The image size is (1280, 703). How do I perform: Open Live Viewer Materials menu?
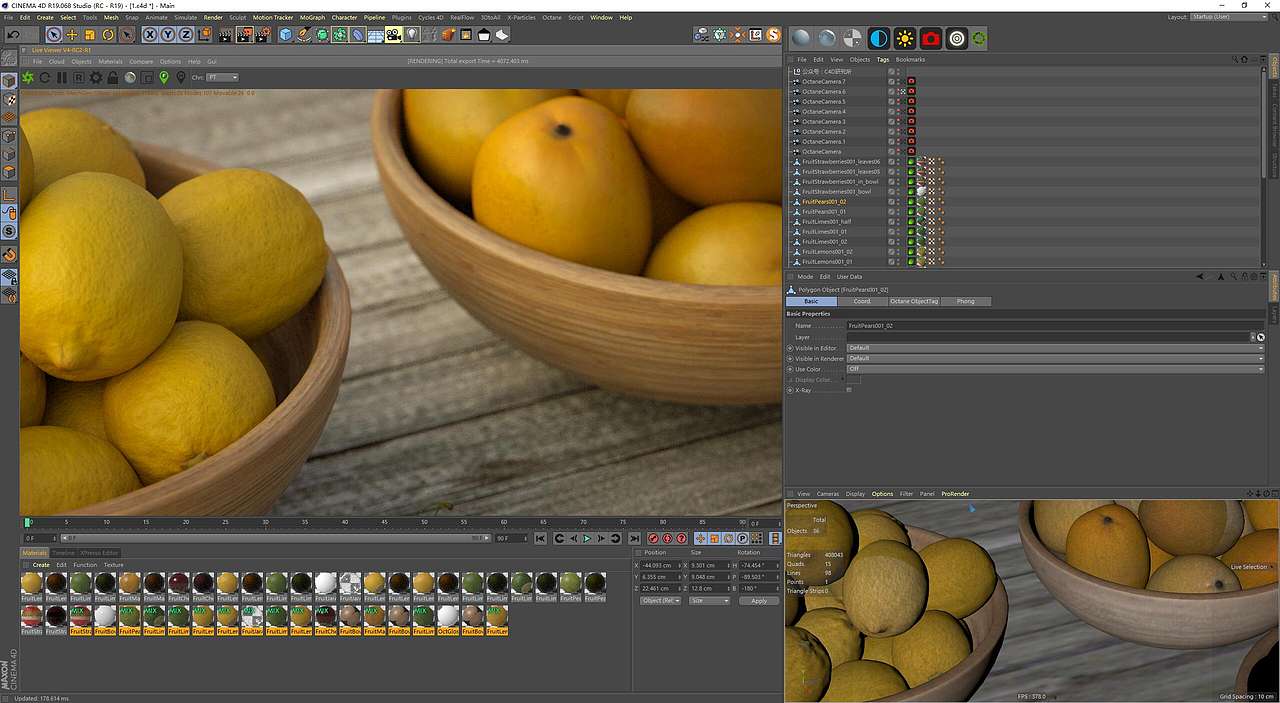pyautogui.click(x=110, y=61)
